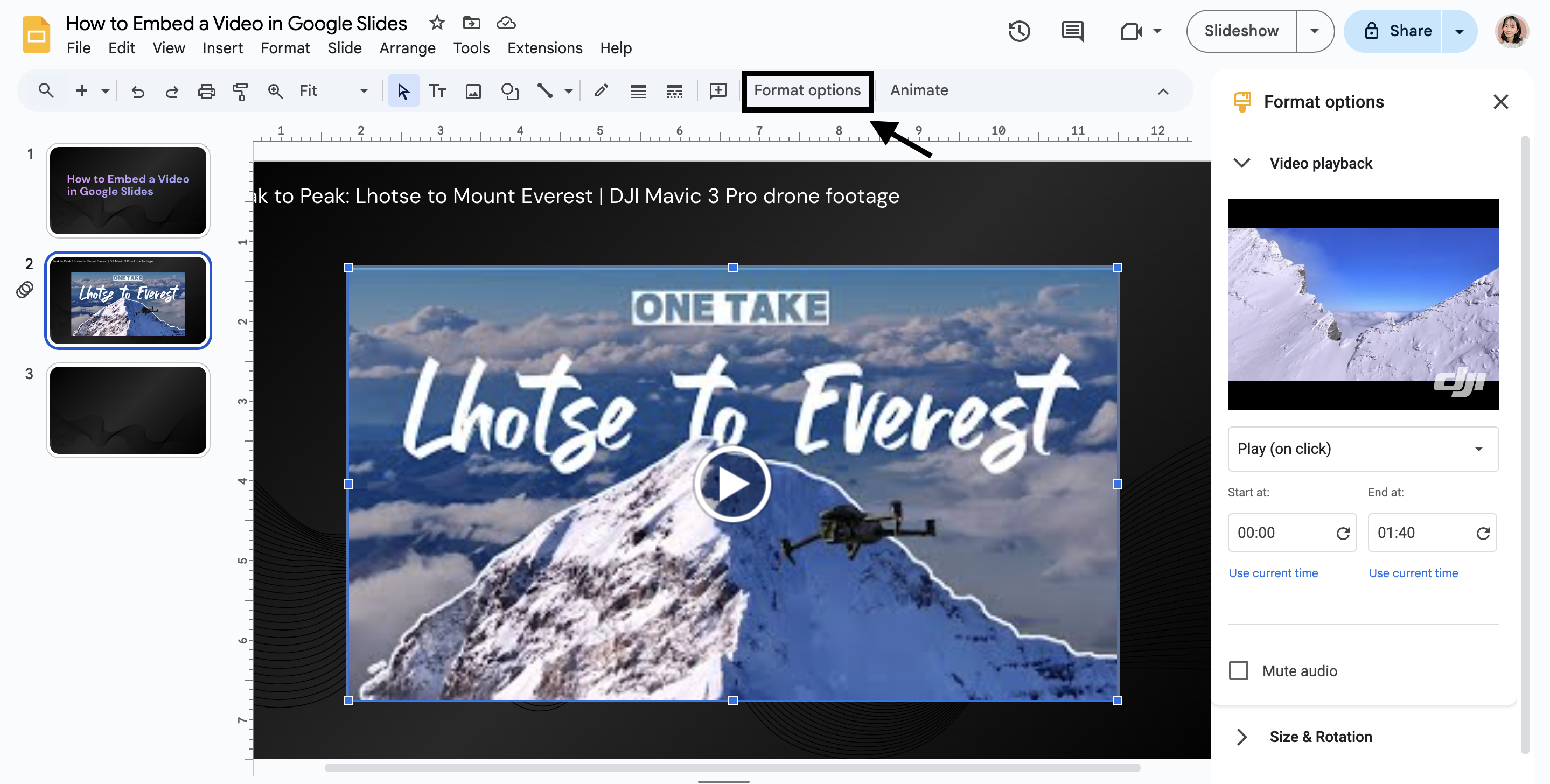
Task: Open the Arrange menu
Action: pos(407,48)
